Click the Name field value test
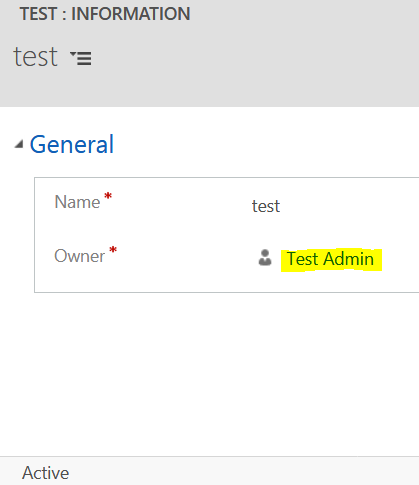The width and height of the screenshot is (419, 485). point(266,206)
